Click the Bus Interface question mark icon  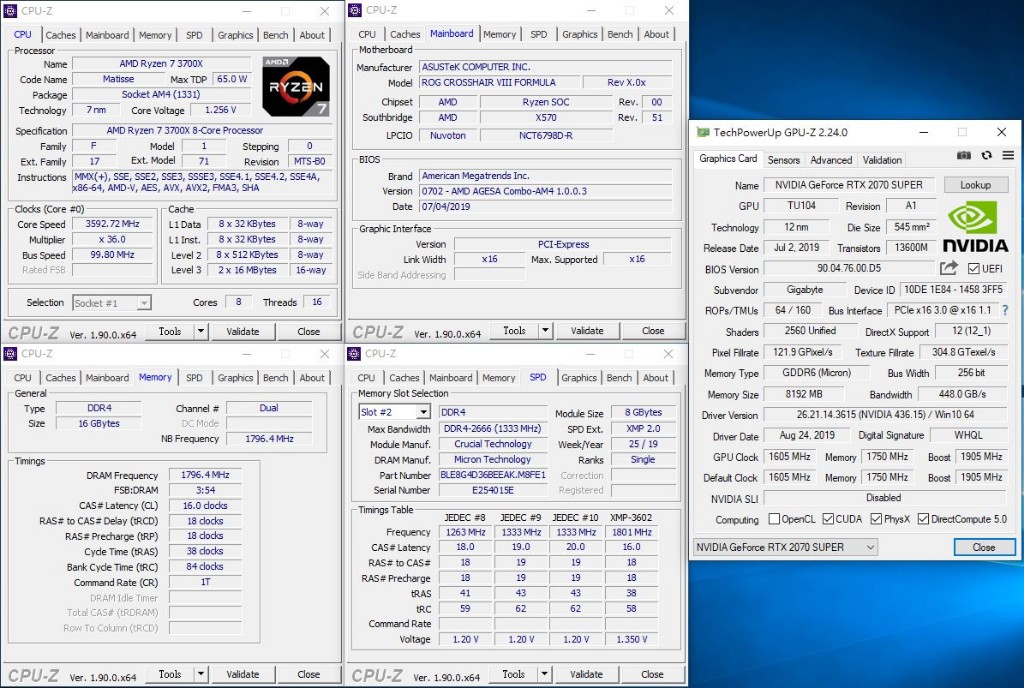(x=1004, y=310)
